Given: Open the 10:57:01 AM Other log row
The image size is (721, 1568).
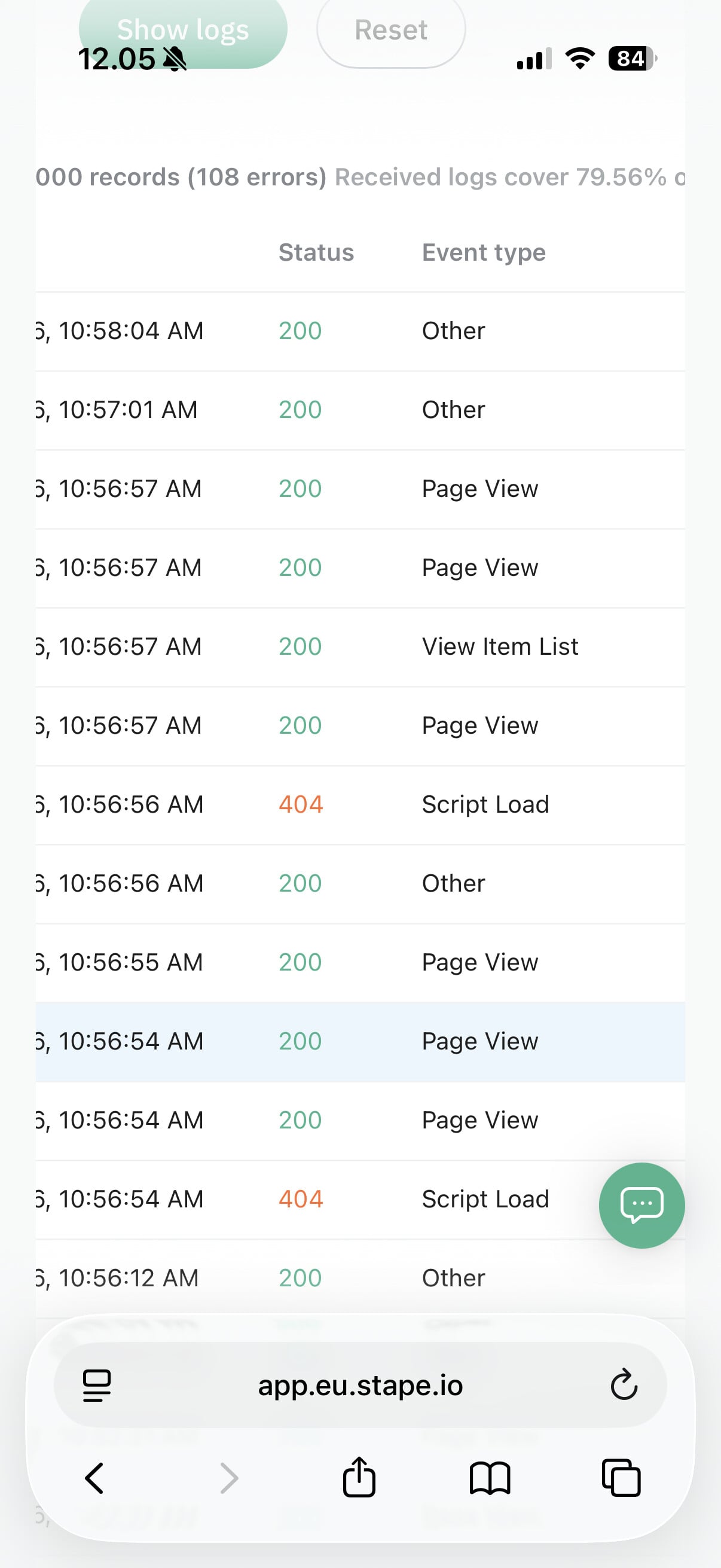Looking at the screenshot, I should (359, 410).
